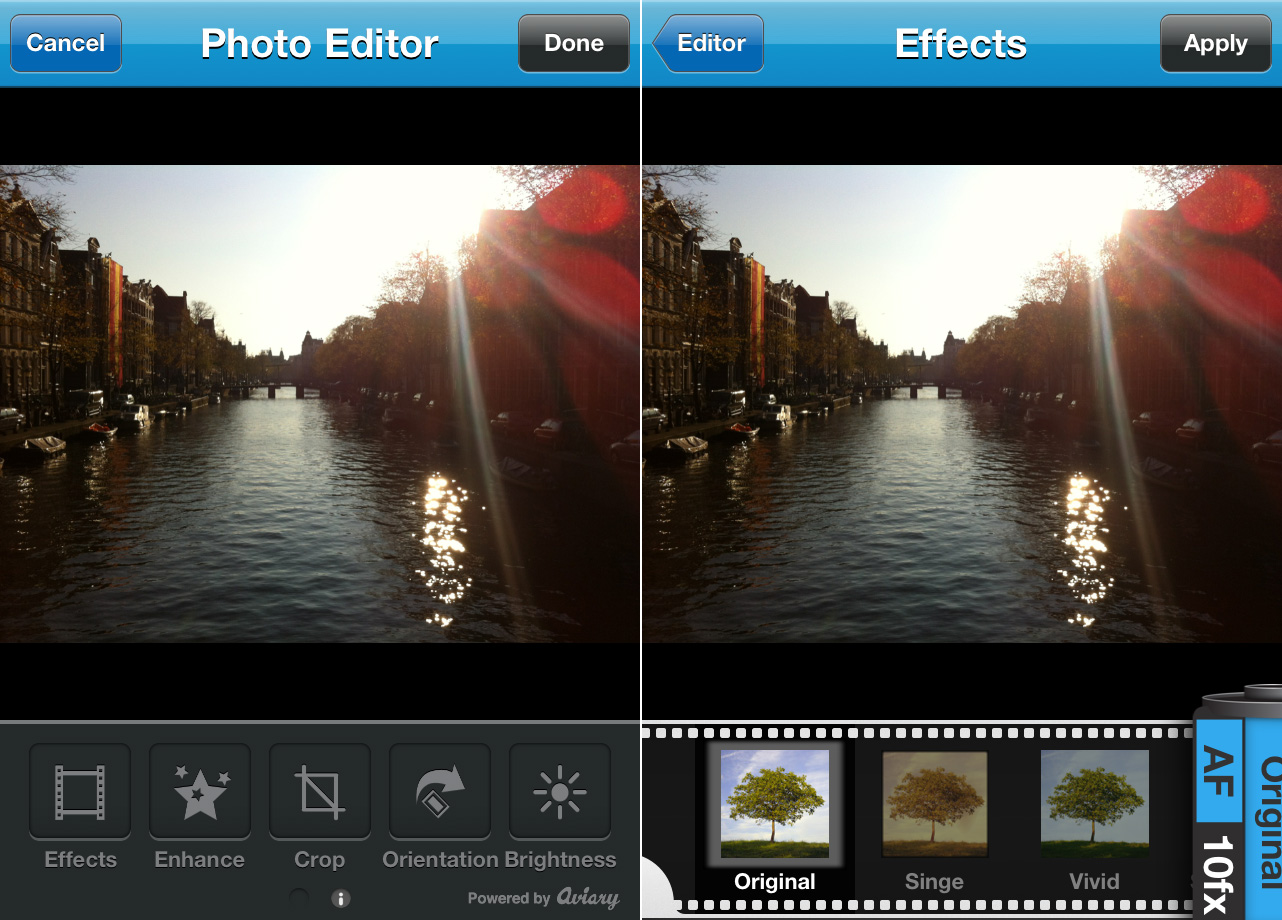Open the Orientation rotate tool
Image resolution: width=1282 pixels, height=920 pixels.
click(440, 791)
